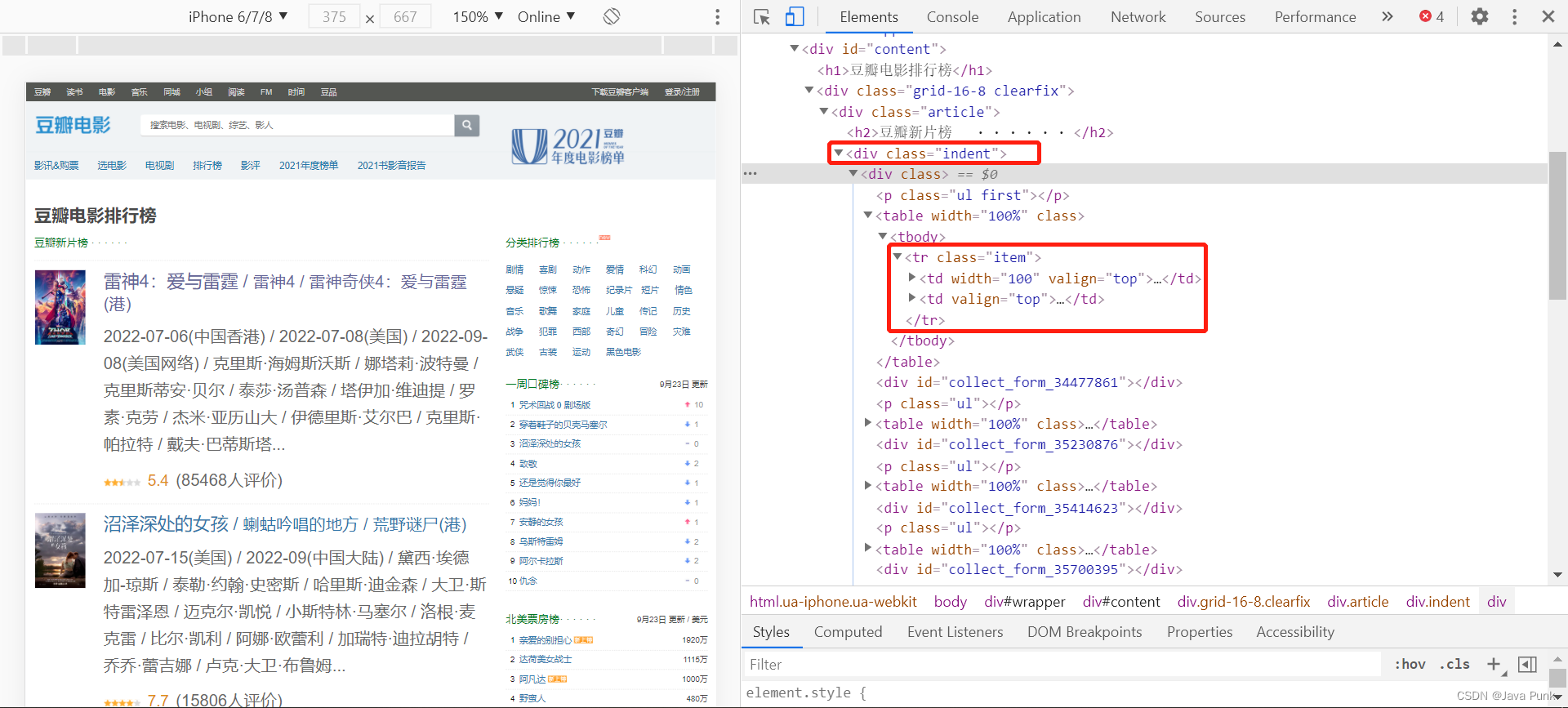Screen dimensions: 1568x708
Task: Click the styles Filter input
Action: click(x=1062, y=664)
